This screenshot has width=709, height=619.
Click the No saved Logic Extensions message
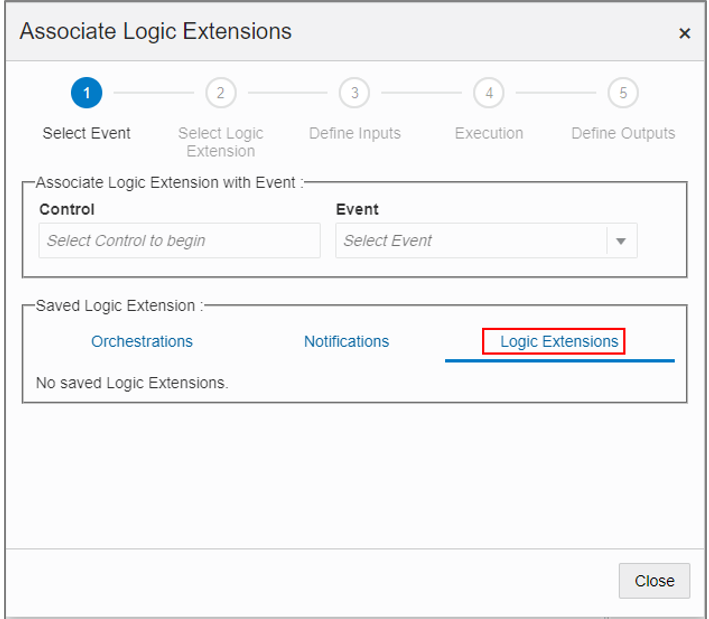(x=132, y=383)
